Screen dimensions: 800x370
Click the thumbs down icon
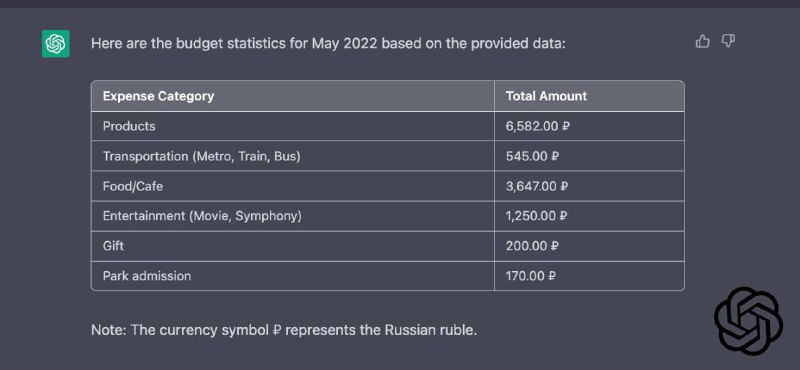coord(728,41)
